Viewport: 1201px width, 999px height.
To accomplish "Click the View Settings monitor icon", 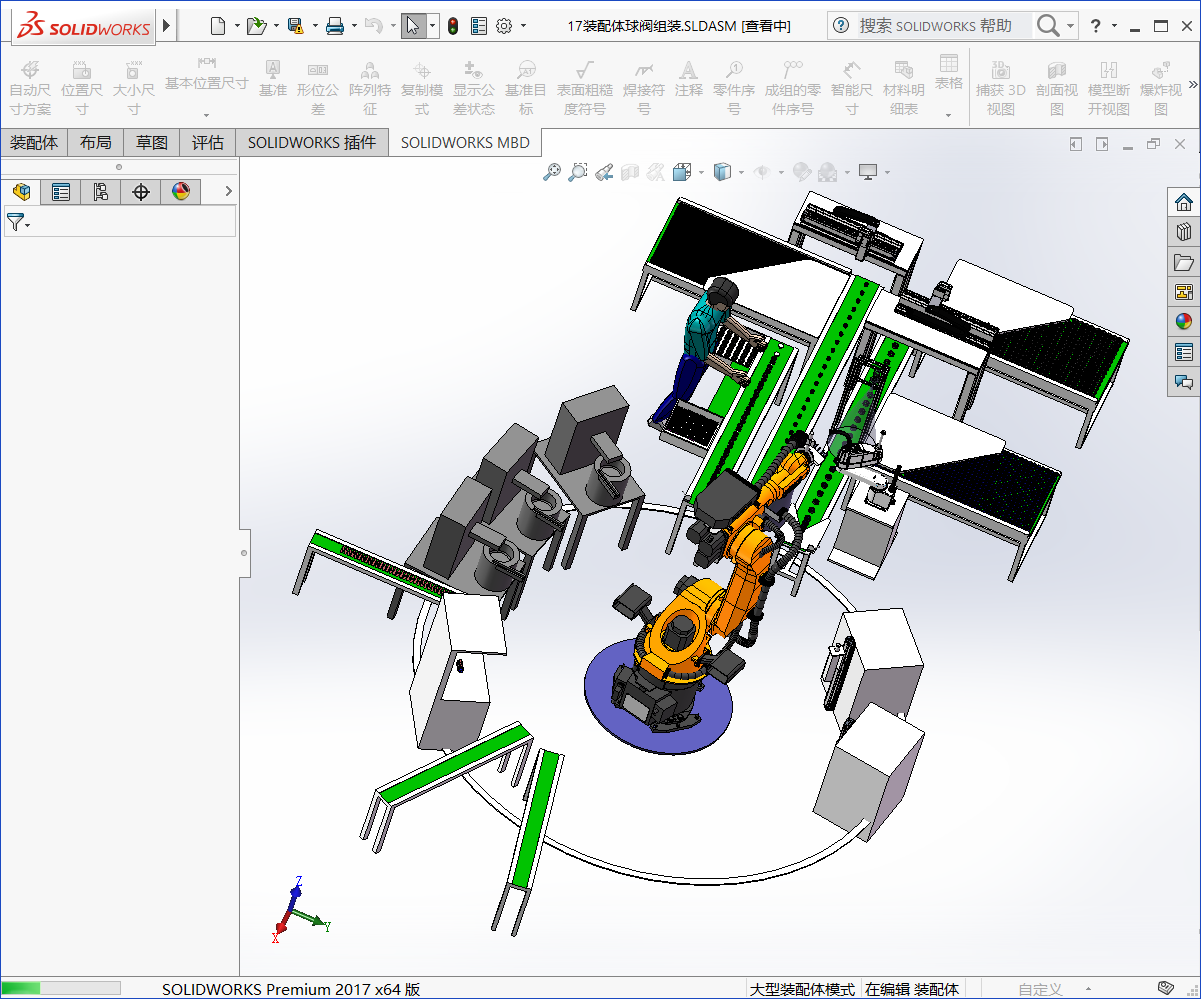I will point(868,172).
